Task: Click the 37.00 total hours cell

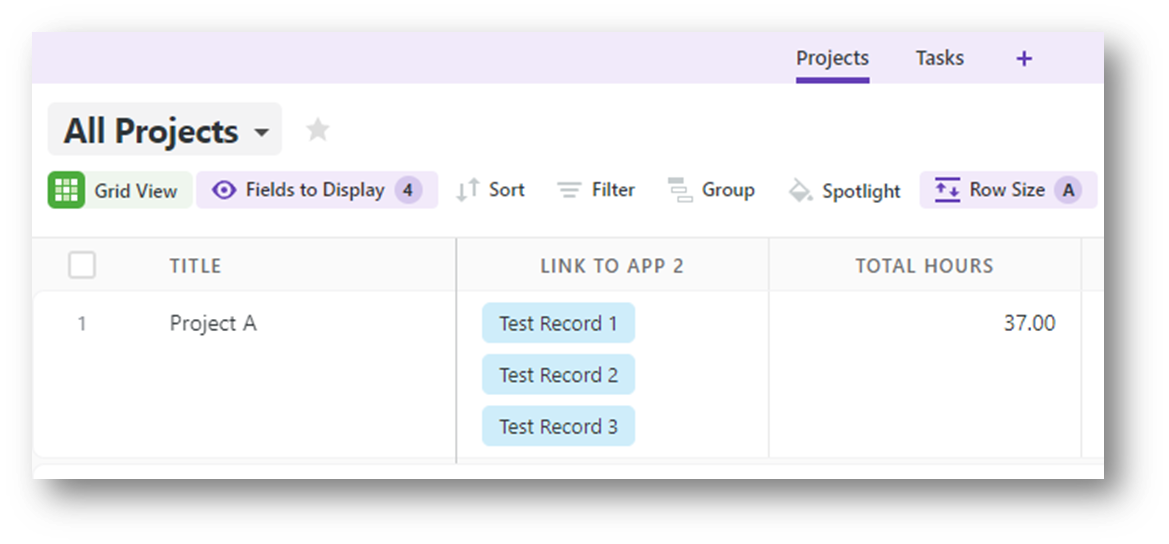Action: 1030,323
